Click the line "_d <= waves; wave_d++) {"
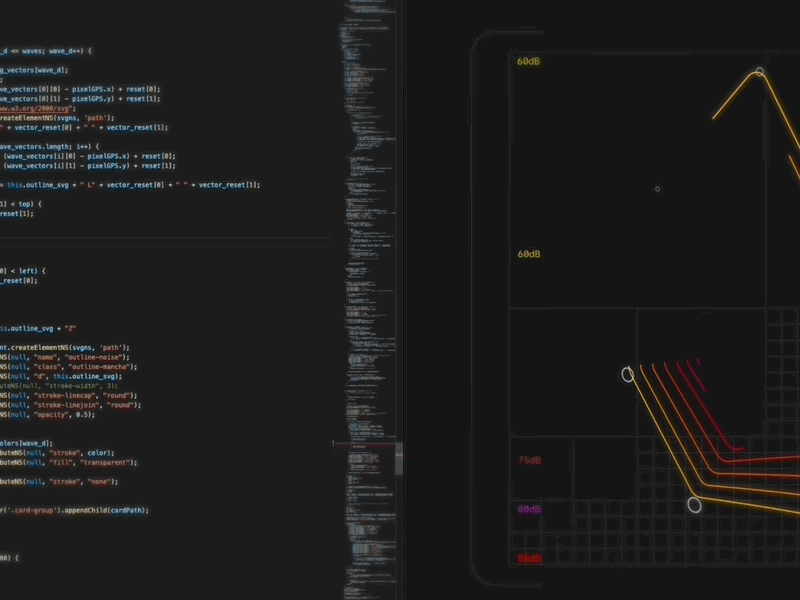800x600 pixels. click(x=46, y=51)
